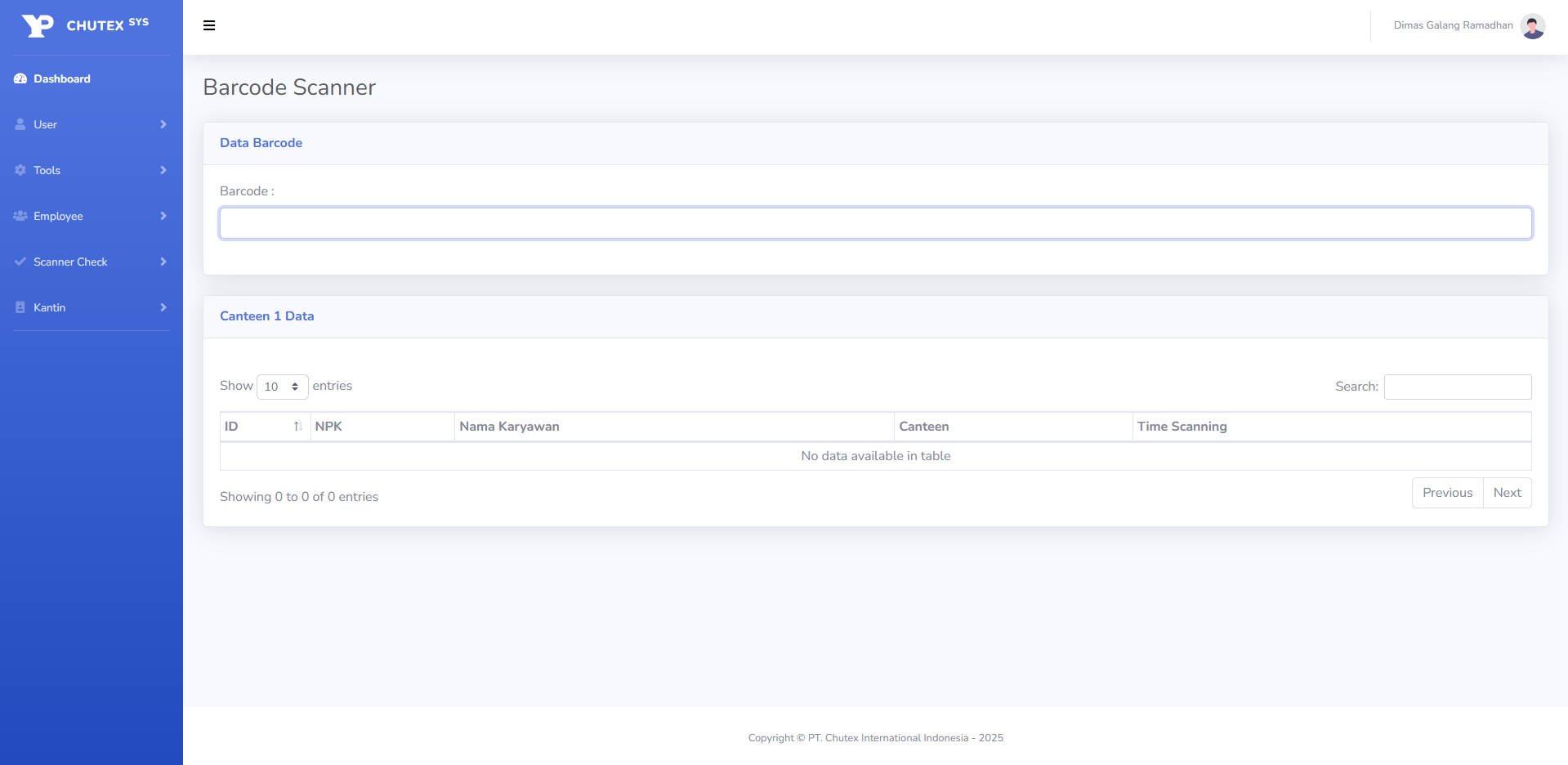Click the Tools gear icon in sidebar

pyautogui.click(x=20, y=171)
